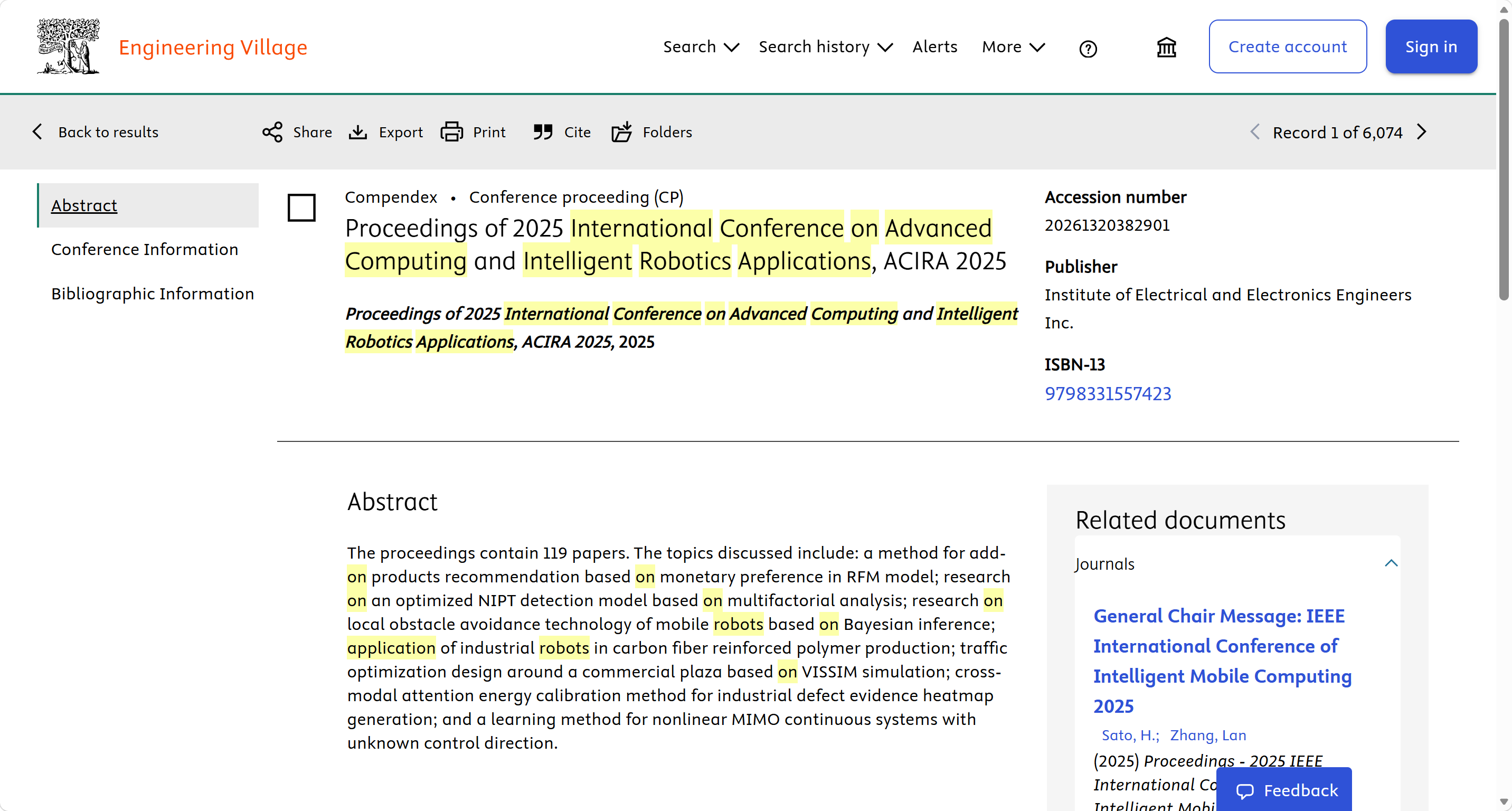Click the Abstract section heading
This screenshot has width=1512, height=811.
(392, 502)
